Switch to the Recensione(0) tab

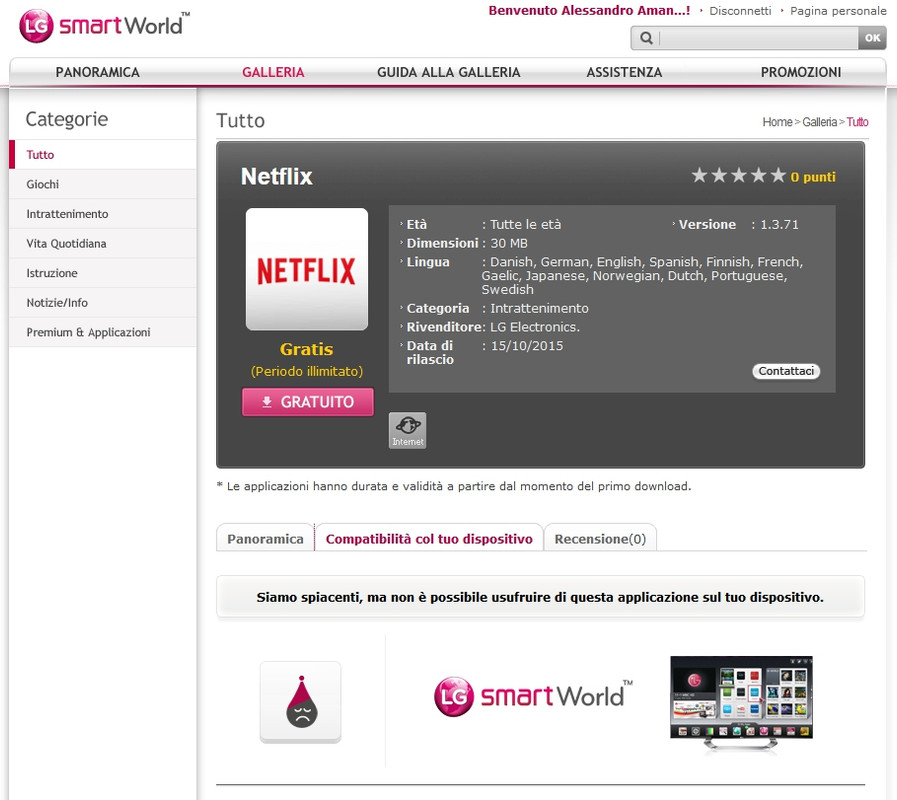point(600,538)
